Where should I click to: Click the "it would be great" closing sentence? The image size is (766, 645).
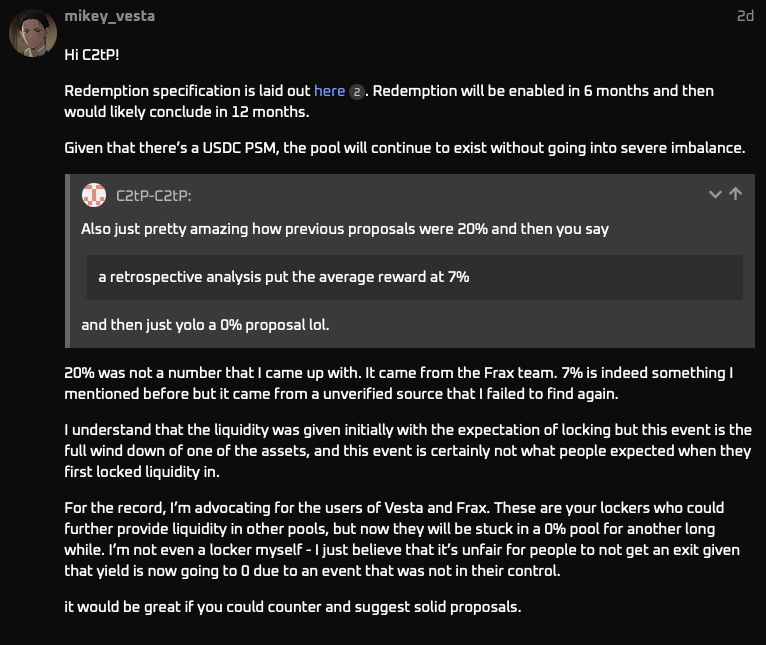[292, 607]
